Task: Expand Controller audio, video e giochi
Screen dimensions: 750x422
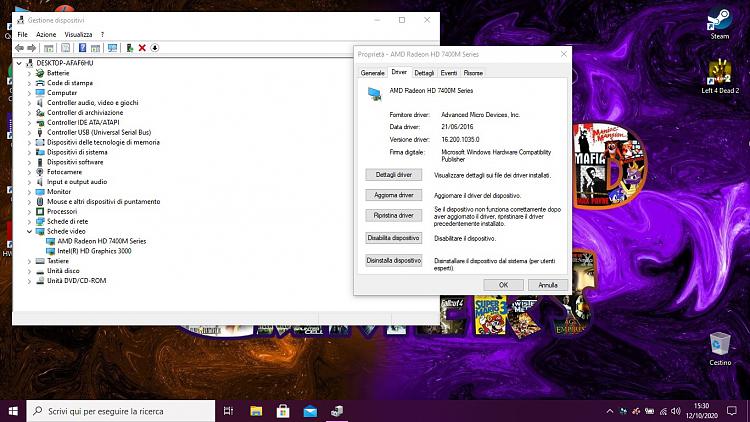Action: (29, 103)
